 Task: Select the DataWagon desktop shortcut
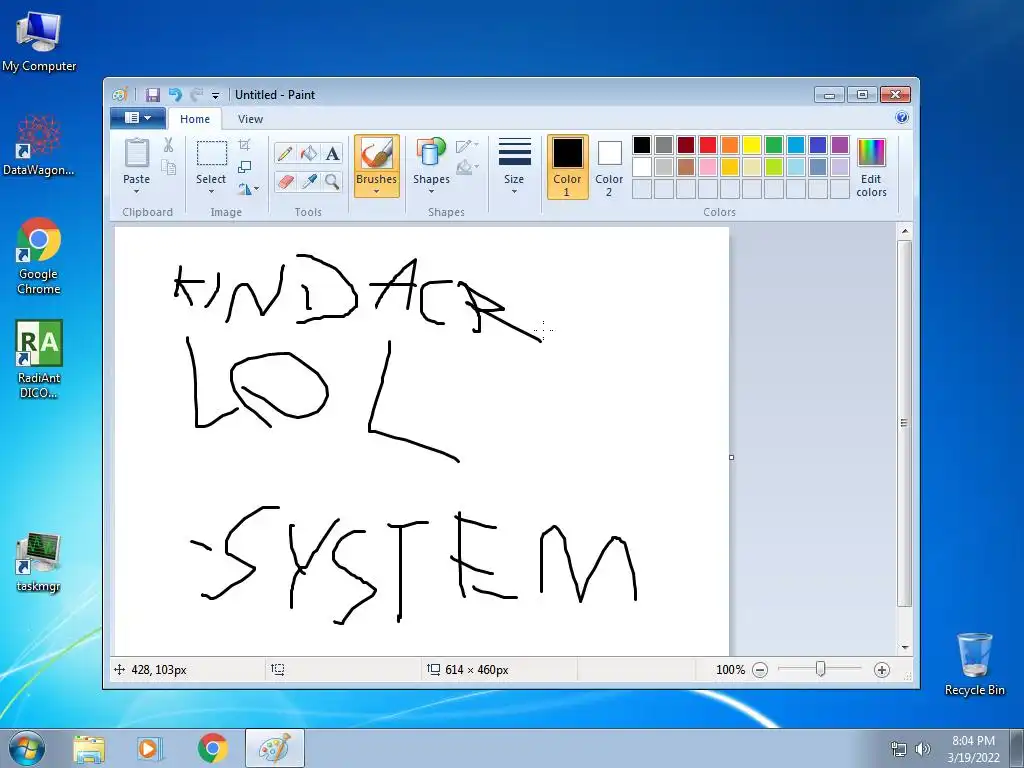pos(39,145)
